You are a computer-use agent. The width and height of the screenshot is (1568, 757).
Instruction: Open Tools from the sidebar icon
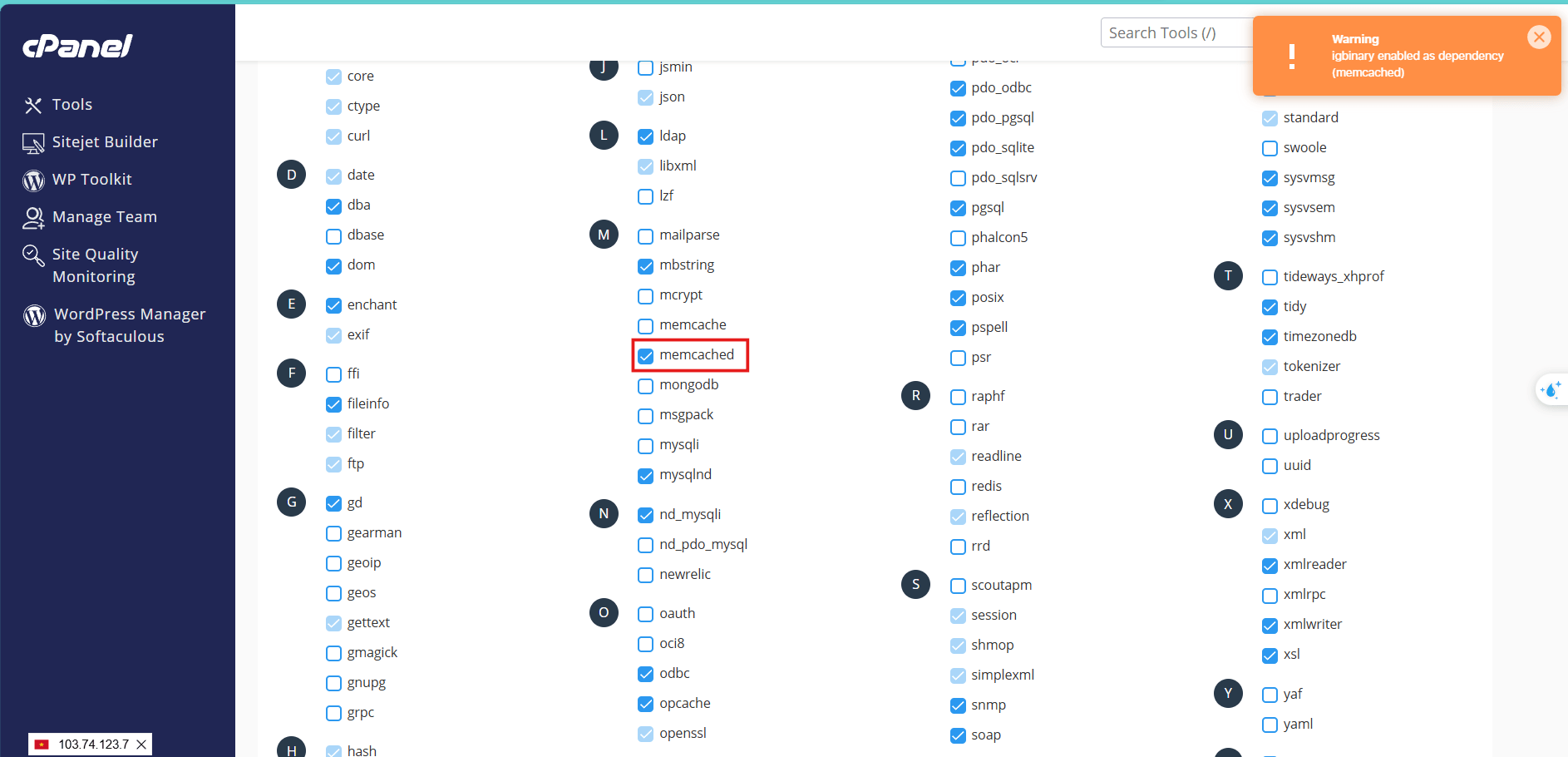click(x=33, y=105)
